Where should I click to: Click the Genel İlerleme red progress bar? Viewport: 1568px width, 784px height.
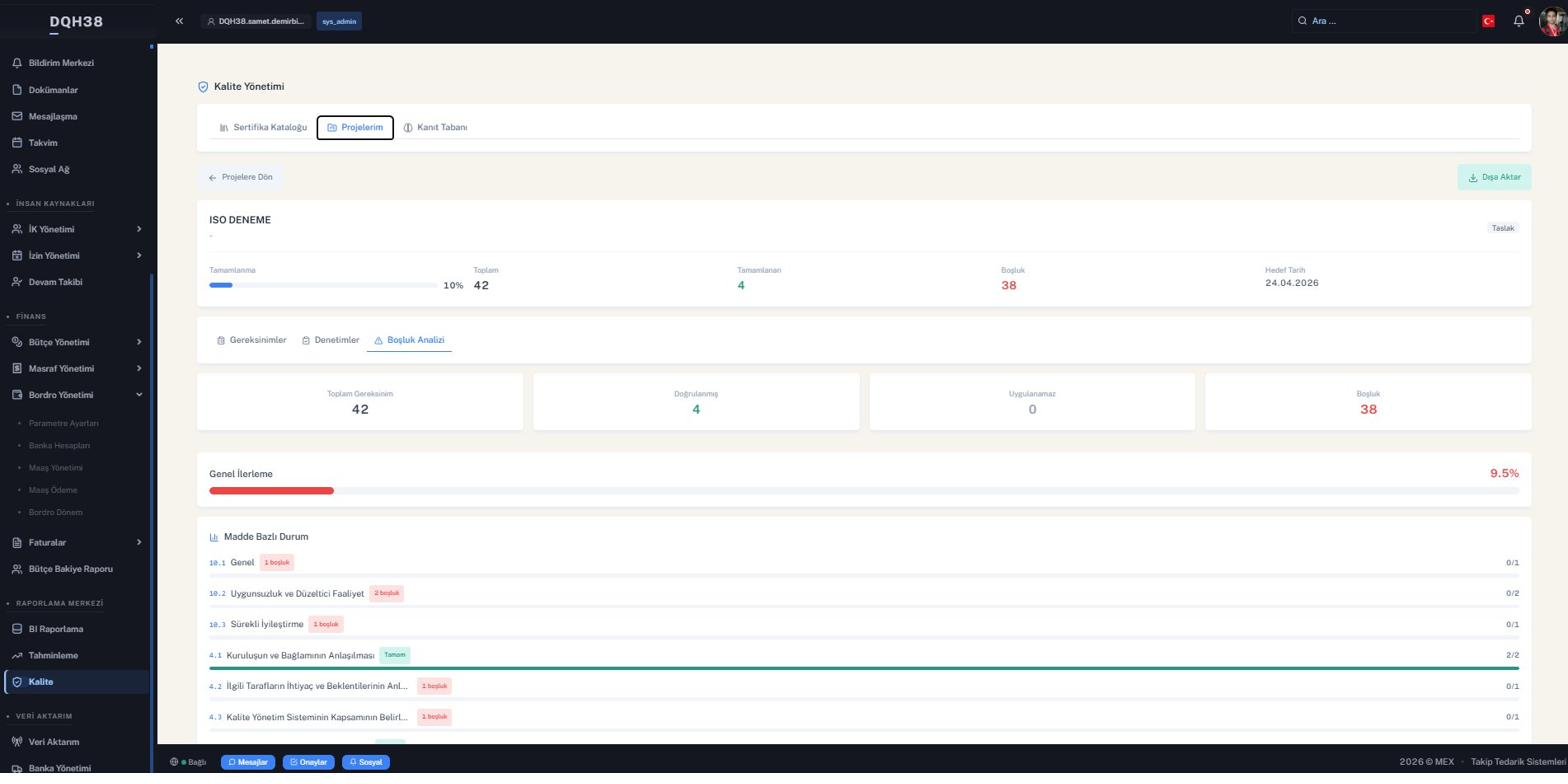[x=271, y=491]
